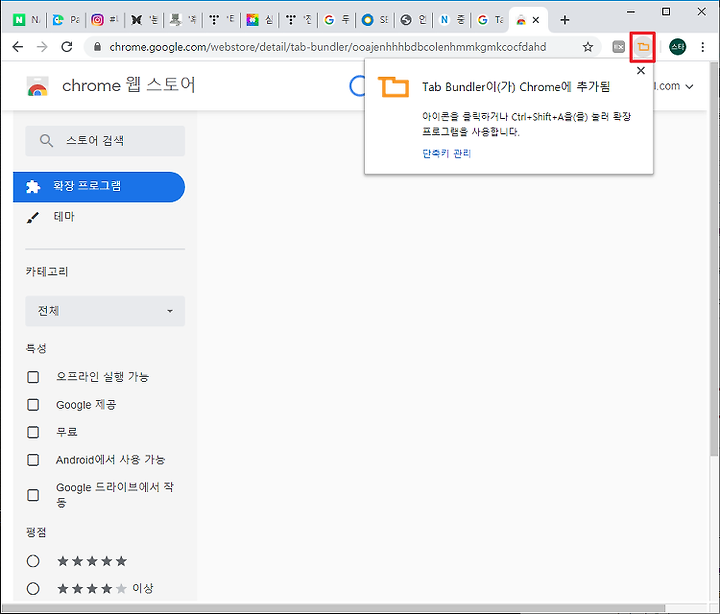
Task: Check the 오프라인 실행 가능 checkbox
Action: [33, 377]
